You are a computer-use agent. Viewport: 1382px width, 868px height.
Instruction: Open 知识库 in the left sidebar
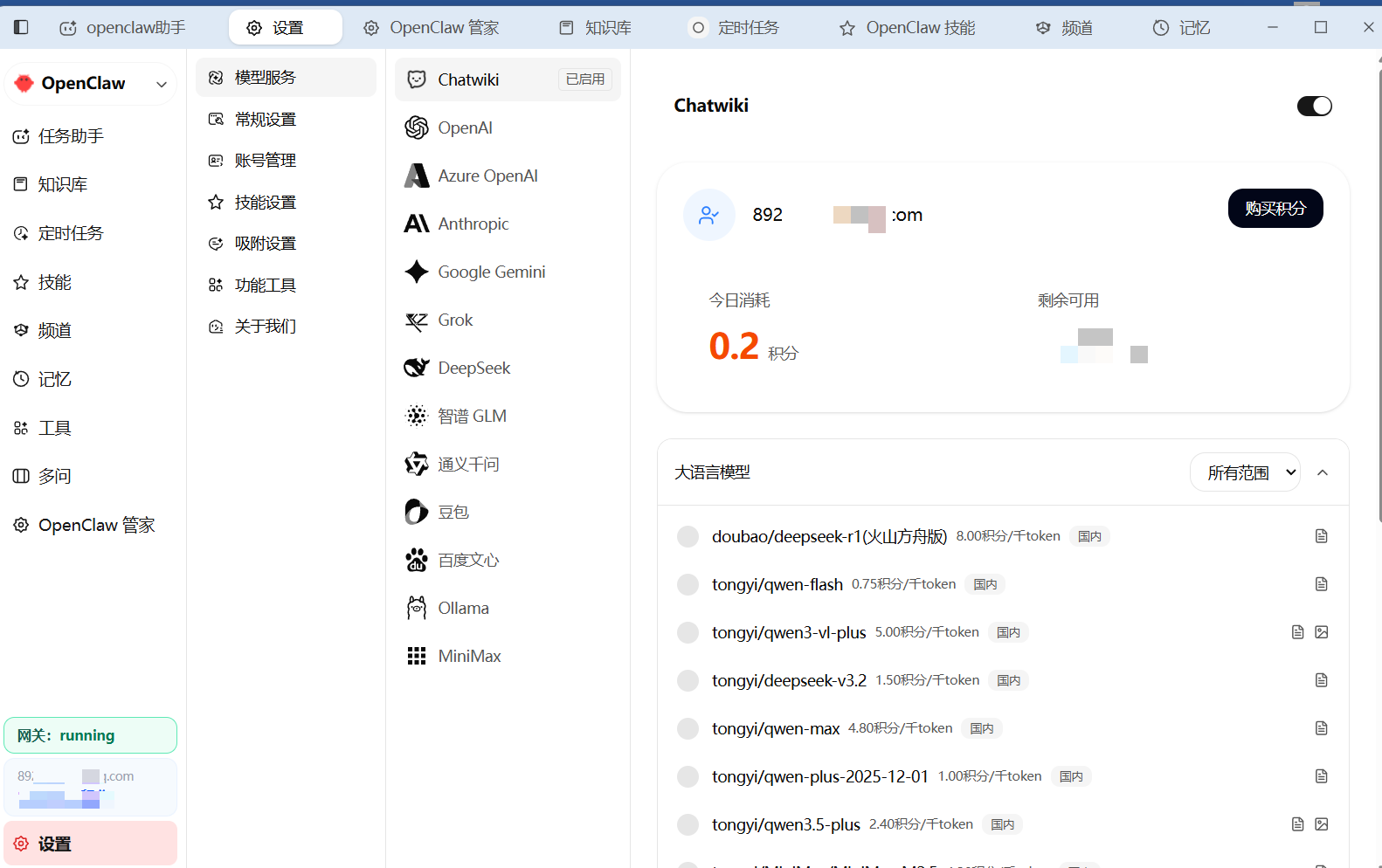pyautogui.click(x=91, y=184)
